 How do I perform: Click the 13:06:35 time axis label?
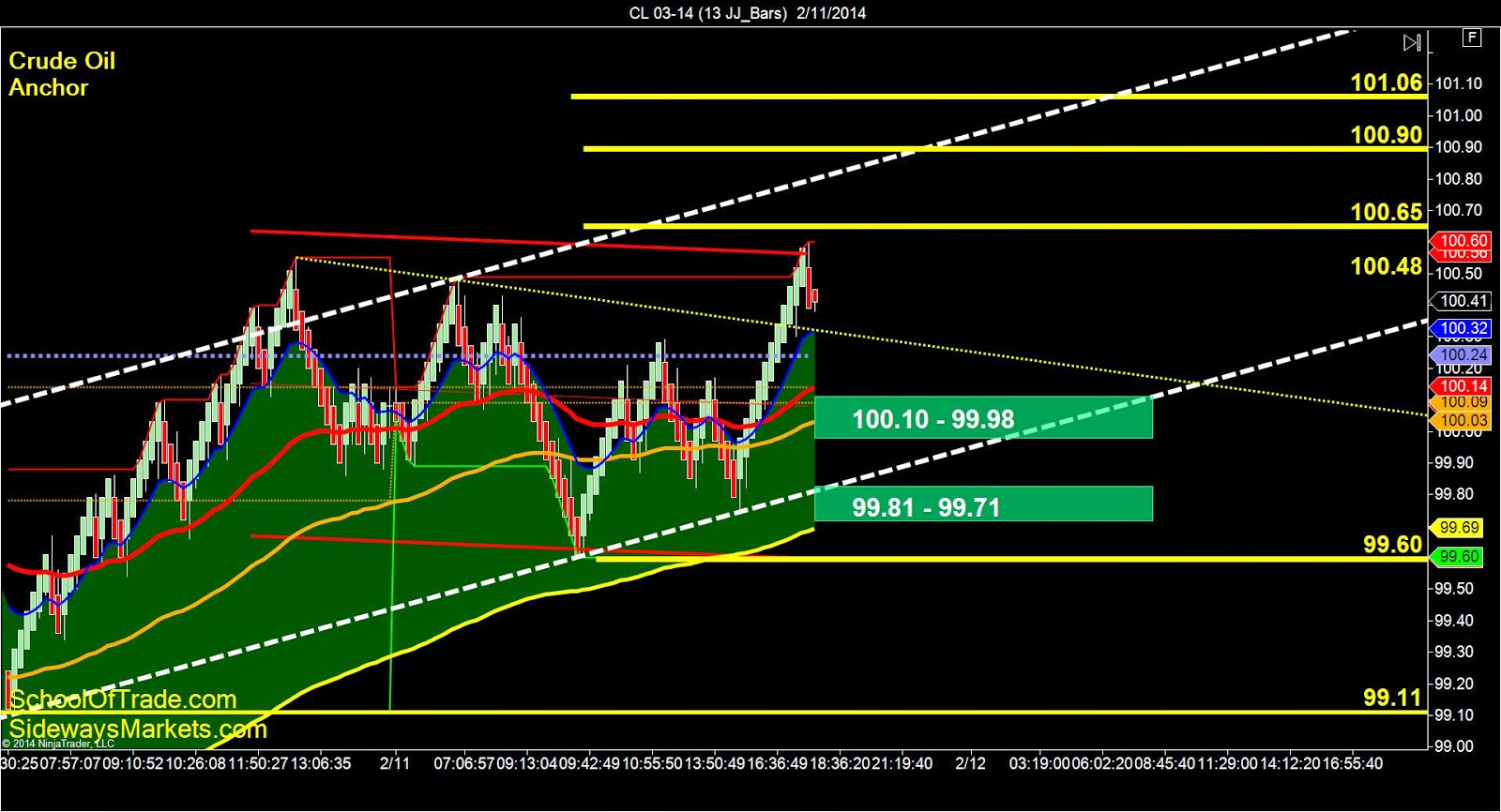(320, 763)
